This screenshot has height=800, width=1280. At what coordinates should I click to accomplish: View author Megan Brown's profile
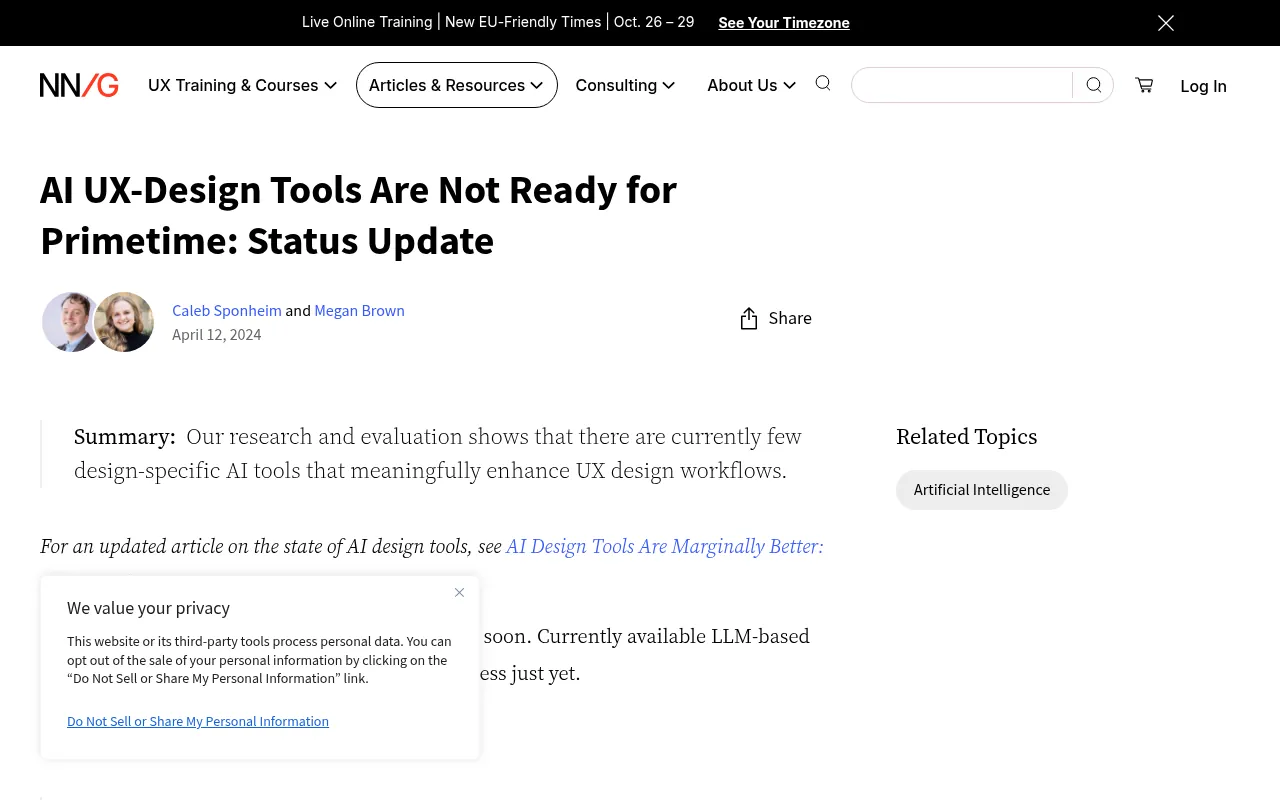[x=359, y=310]
